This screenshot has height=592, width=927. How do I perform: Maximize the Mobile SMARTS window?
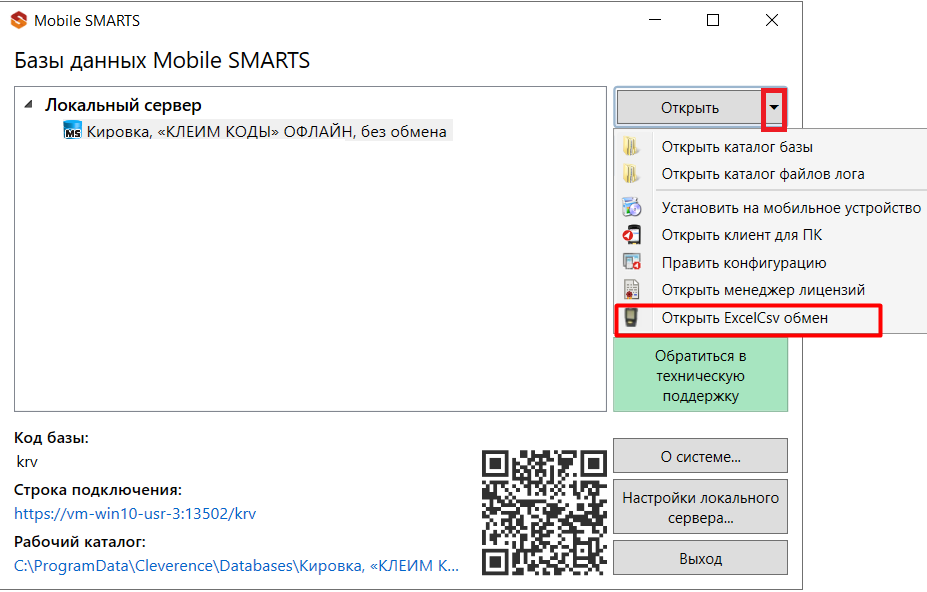pos(713,20)
